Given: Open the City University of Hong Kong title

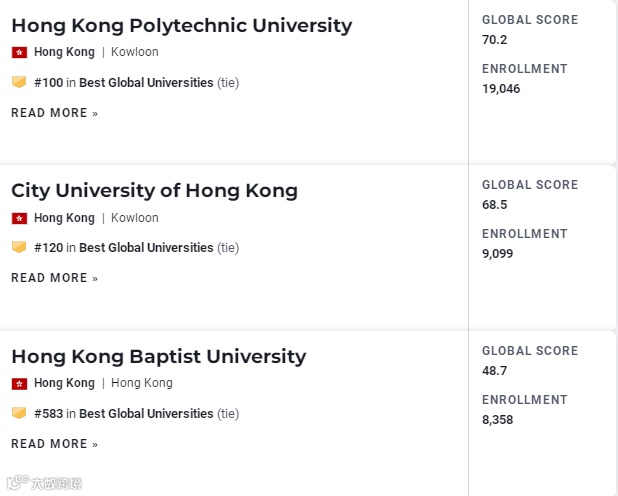Looking at the screenshot, I should pyautogui.click(x=154, y=190).
